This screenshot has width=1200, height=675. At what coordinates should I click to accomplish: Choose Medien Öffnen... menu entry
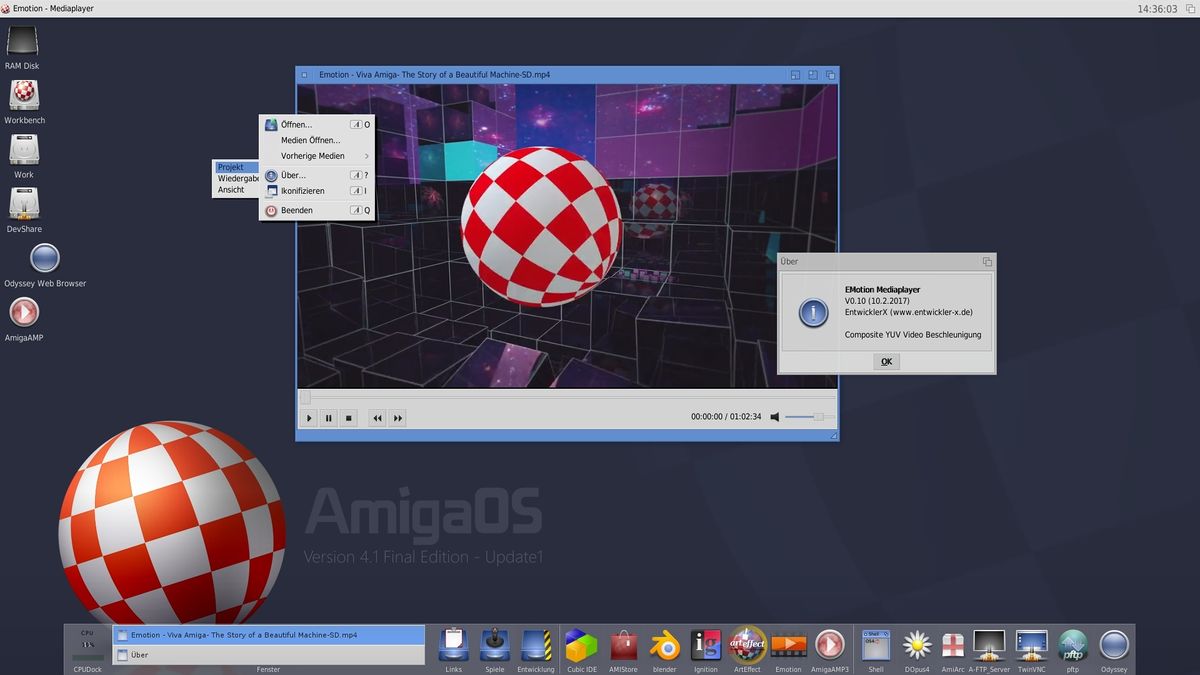[310, 140]
